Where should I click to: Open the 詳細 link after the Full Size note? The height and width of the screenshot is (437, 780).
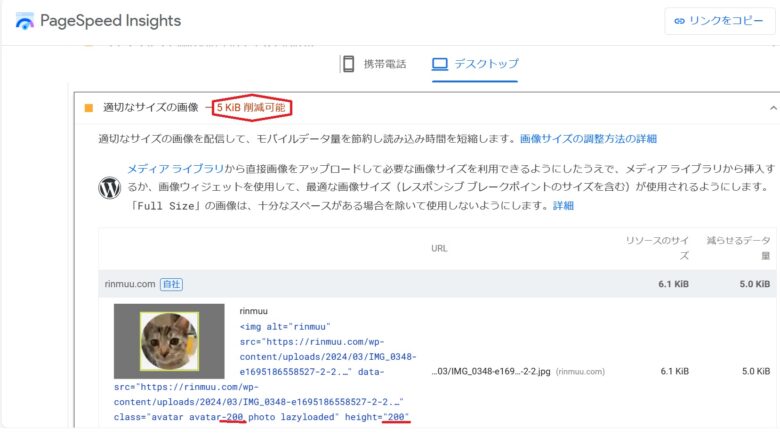[x=563, y=205]
